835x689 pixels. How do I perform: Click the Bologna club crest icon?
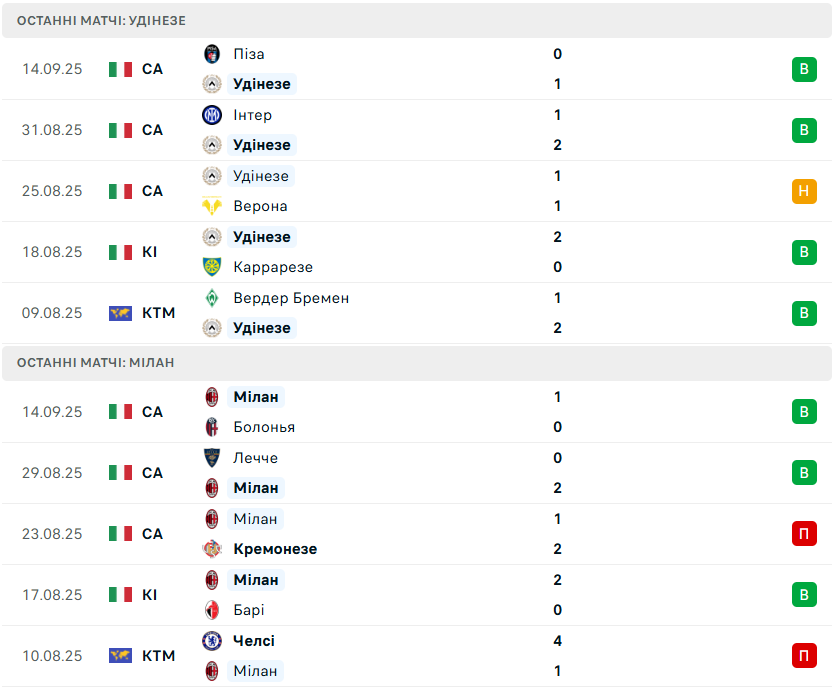pos(211,427)
